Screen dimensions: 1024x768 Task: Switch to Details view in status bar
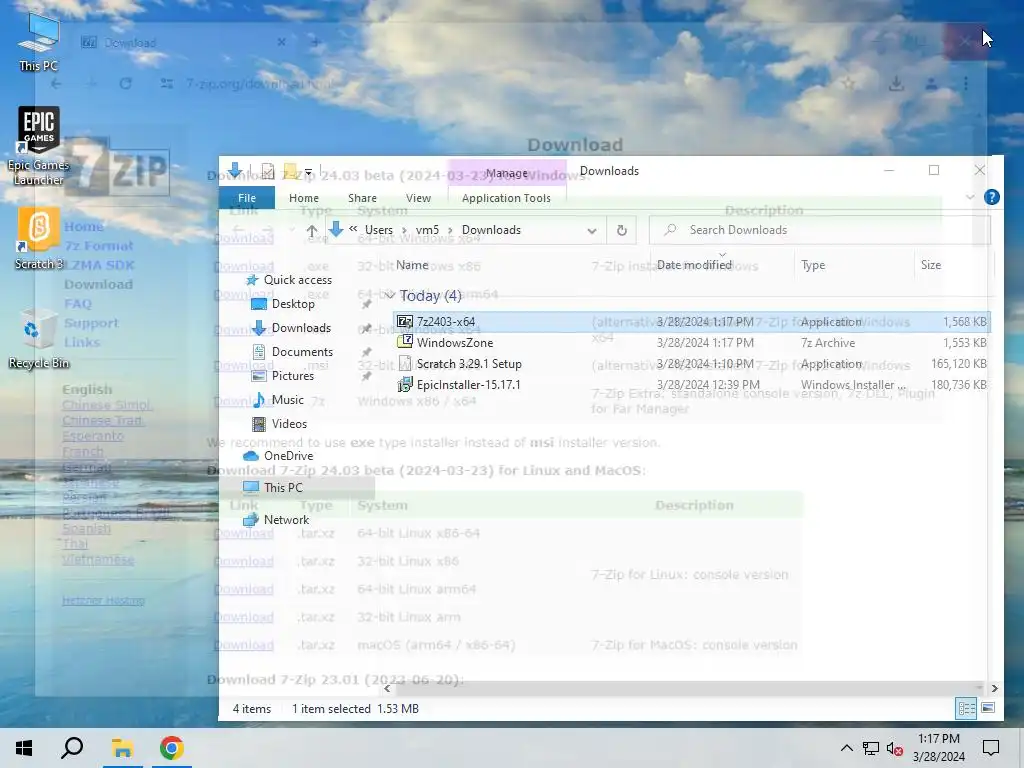coord(967,709)
